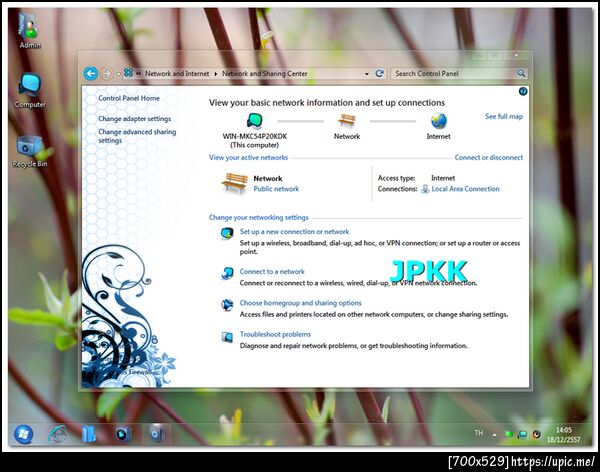Click the homegroup and sharing icon
The height and width of the screenshot is (472, 600).
pos(227,305)
